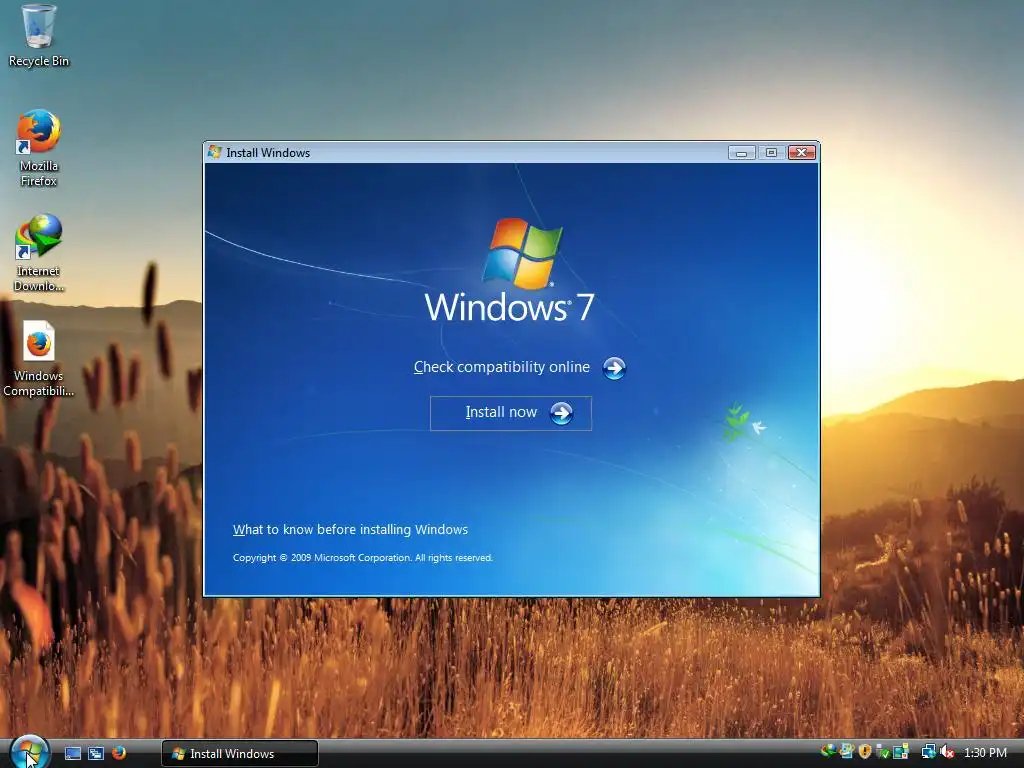This screenshot has height=768, width=1024.
Task: Select the Internet Download Manager desktop shortcut
Action: click(x=39, y=253)
